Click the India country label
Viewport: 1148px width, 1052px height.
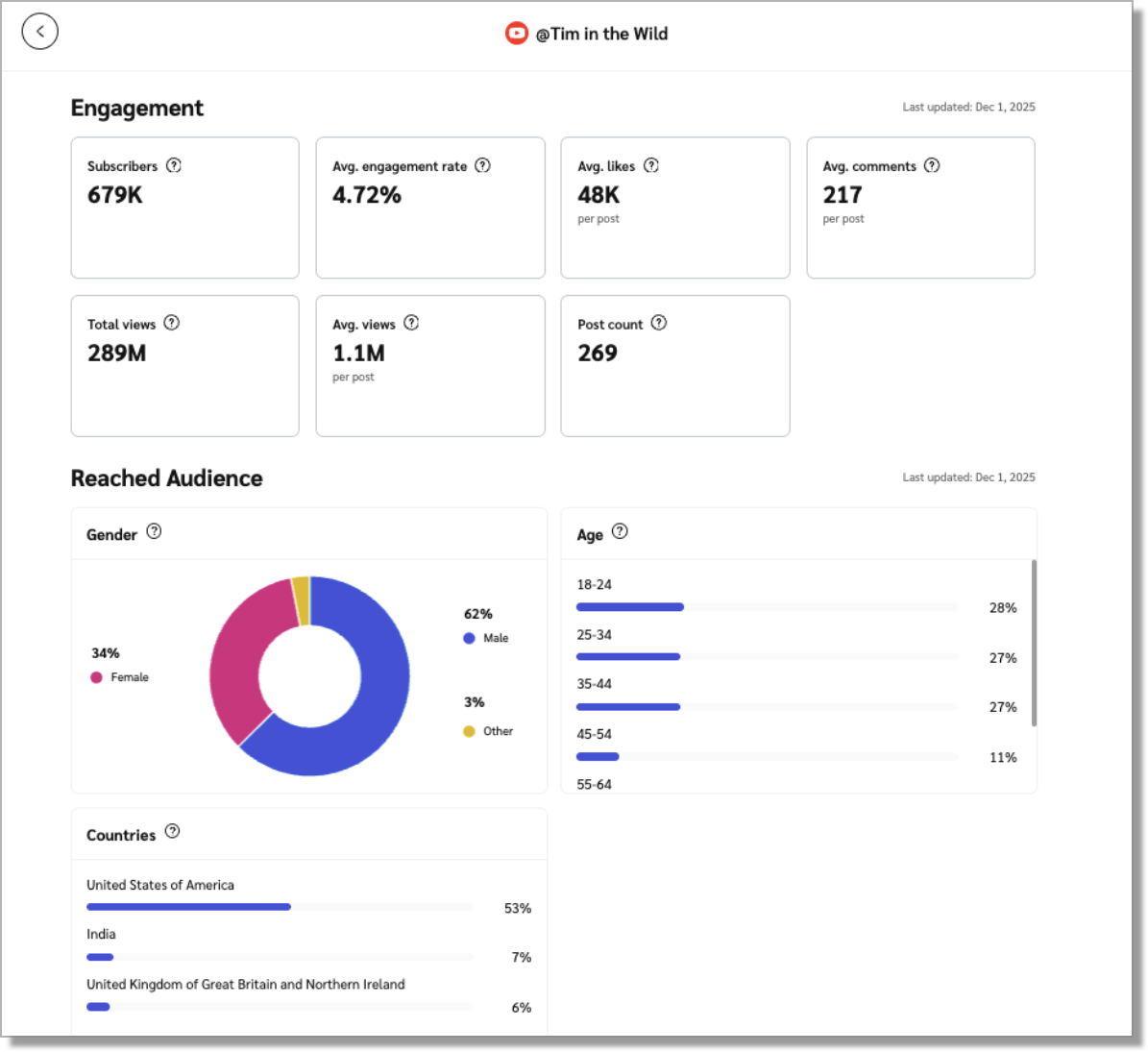[x=101, y=934]
